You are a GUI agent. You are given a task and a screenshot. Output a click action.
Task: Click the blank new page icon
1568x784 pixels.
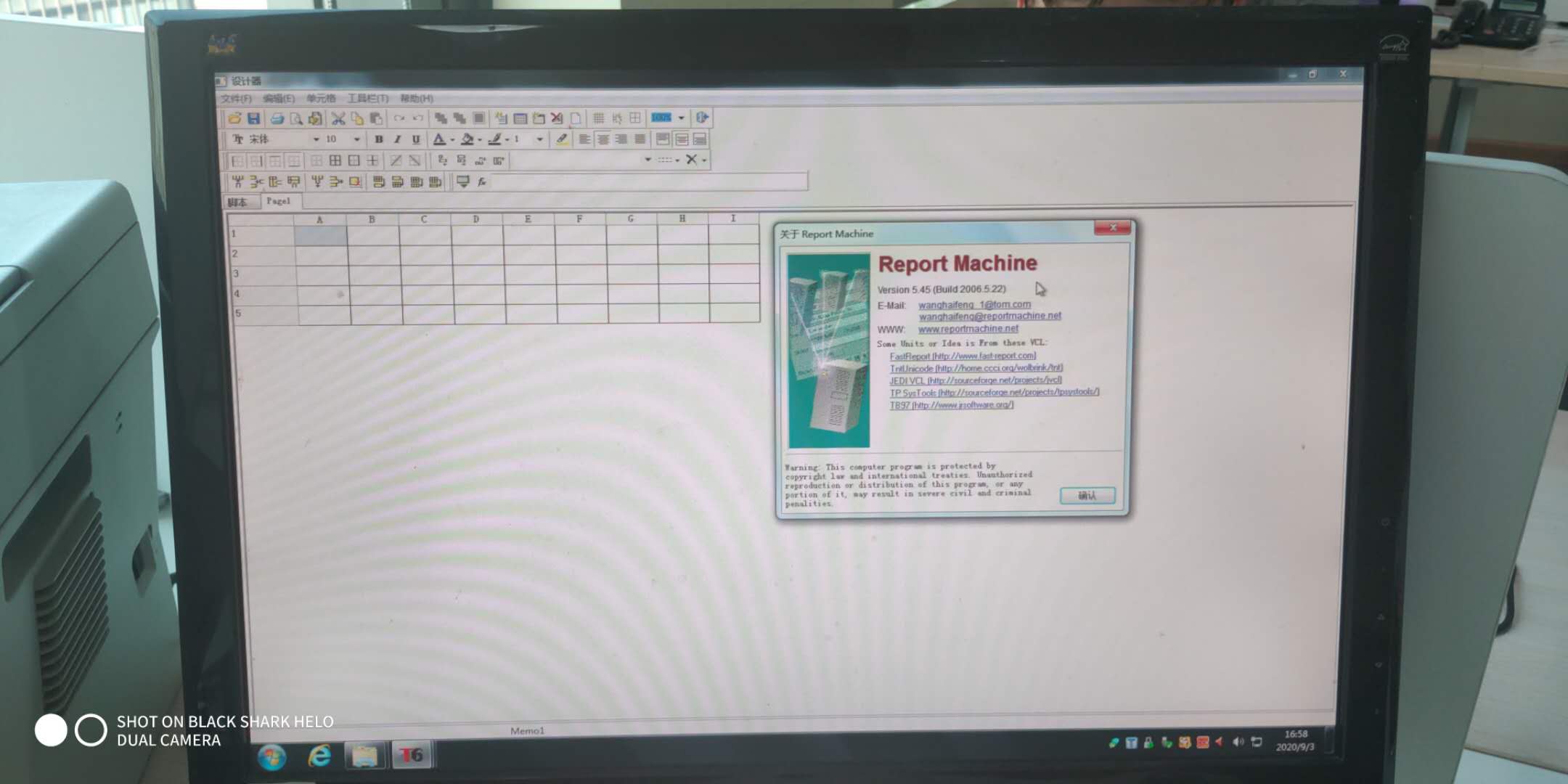tap(576, 118)
